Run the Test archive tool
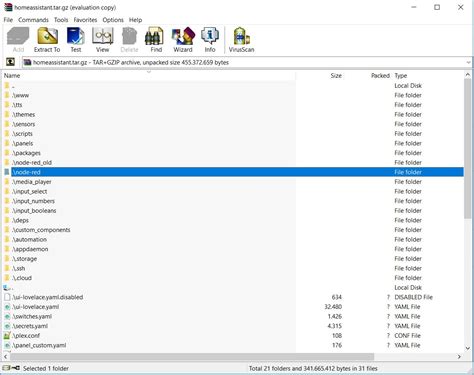 coord(76,40)
